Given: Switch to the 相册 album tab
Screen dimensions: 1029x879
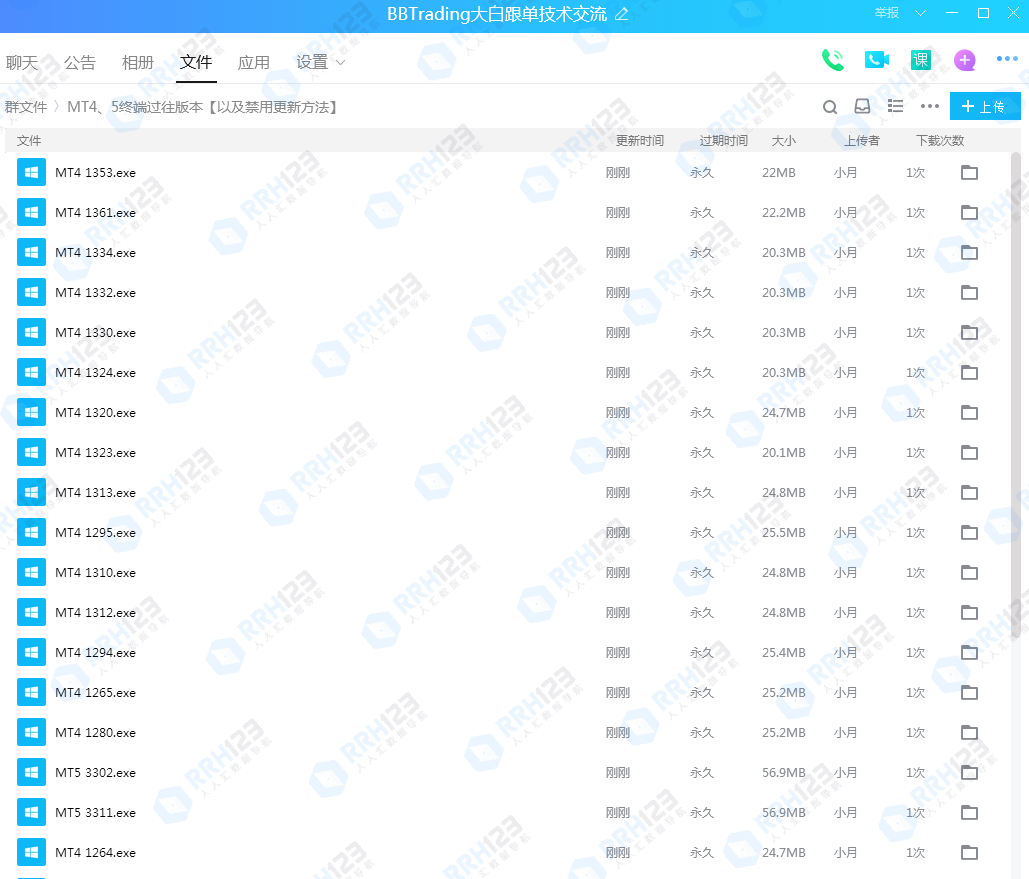Looking at the screenshot, I should coord(138,62).
